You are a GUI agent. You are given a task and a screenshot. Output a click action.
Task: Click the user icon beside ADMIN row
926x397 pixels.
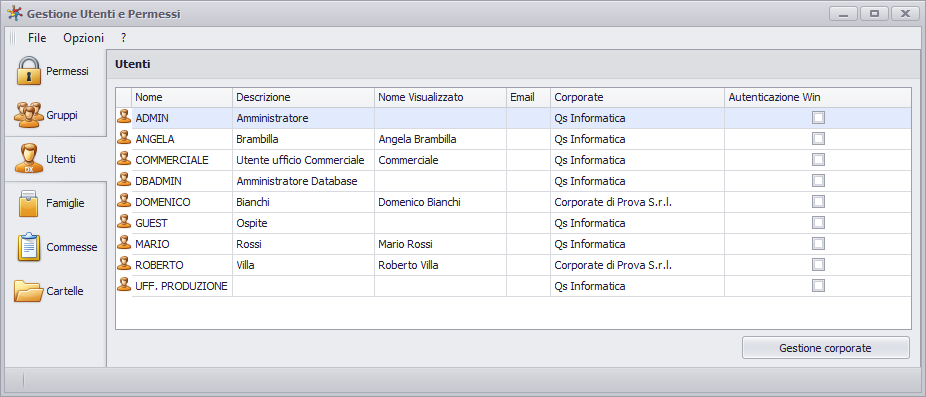pyautogui.click(x=124, y=118)
